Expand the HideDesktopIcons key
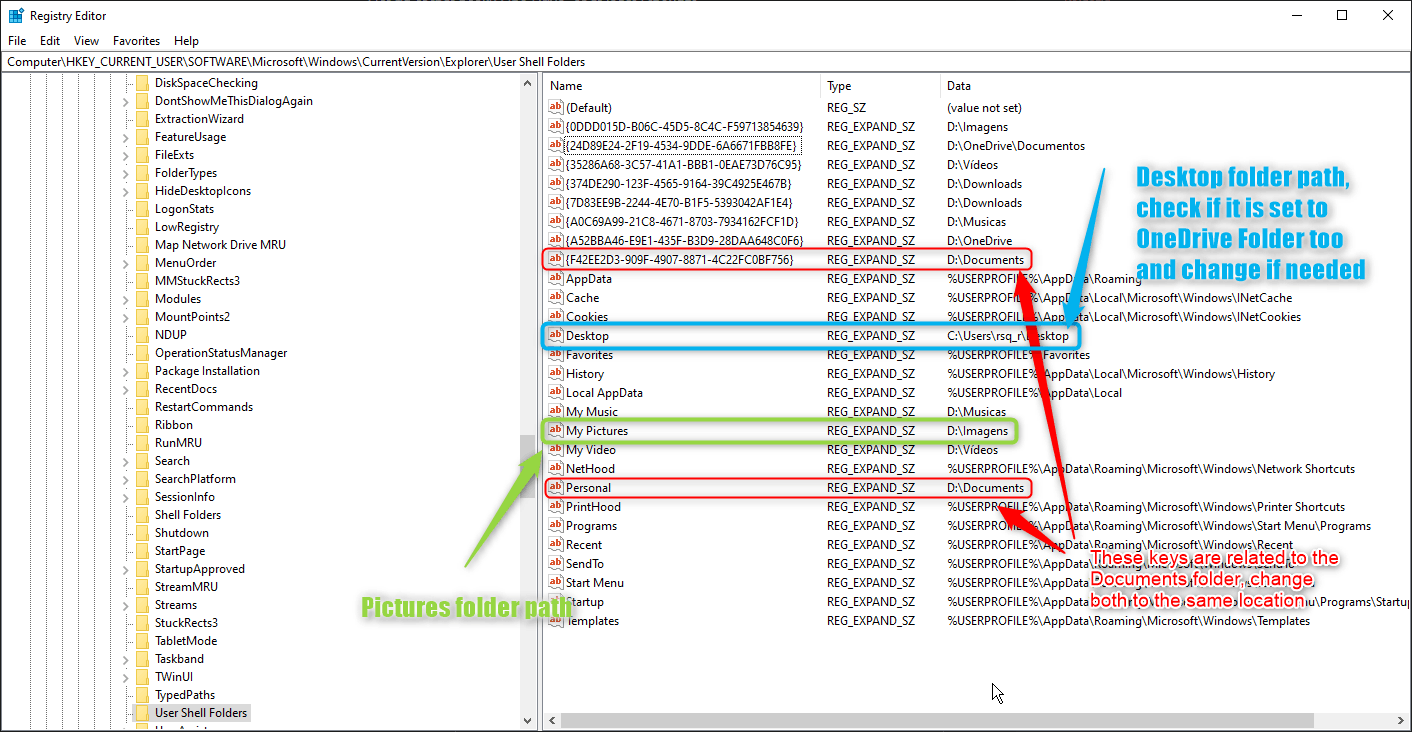1412x732 pixels. [x=126, y=191]
